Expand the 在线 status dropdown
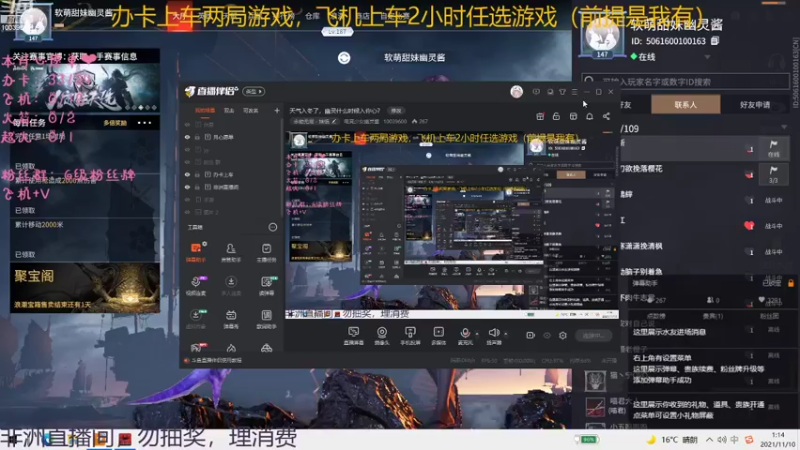The height and width of the screenshot is (450, 800). click(707, 57)
